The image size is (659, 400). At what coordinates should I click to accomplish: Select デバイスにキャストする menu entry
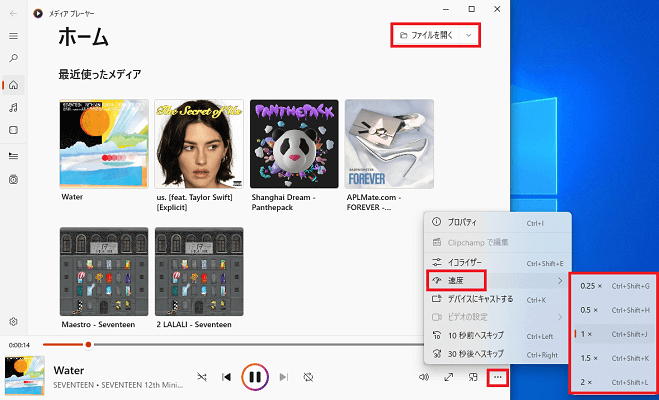point(498,299)
